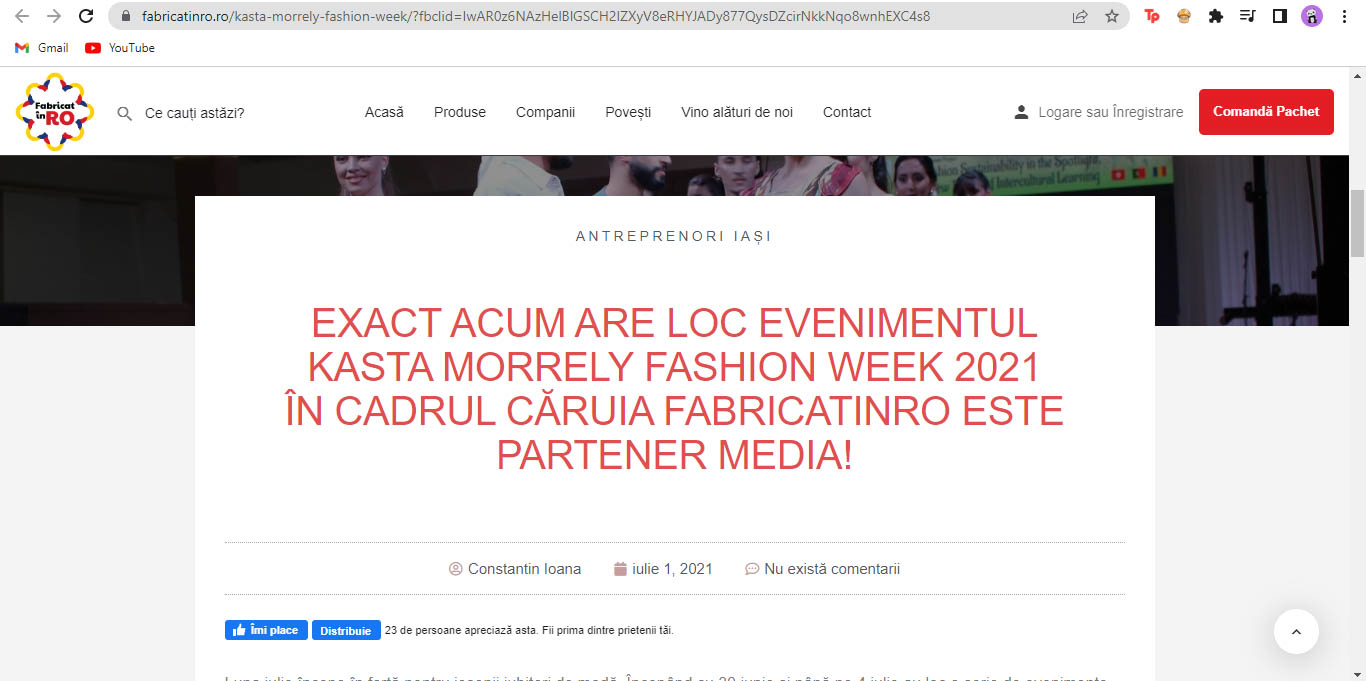Click the author icon beside Constantin Ioana

[x=456, y=569]
